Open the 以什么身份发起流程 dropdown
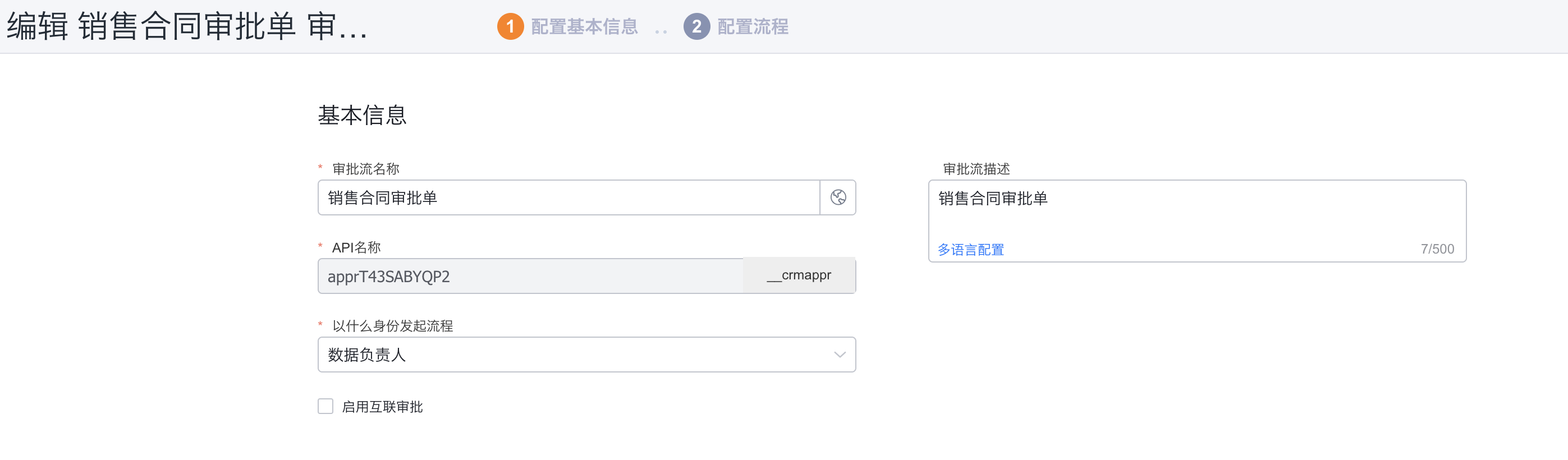1568x460 pixels. pos(587,355)
